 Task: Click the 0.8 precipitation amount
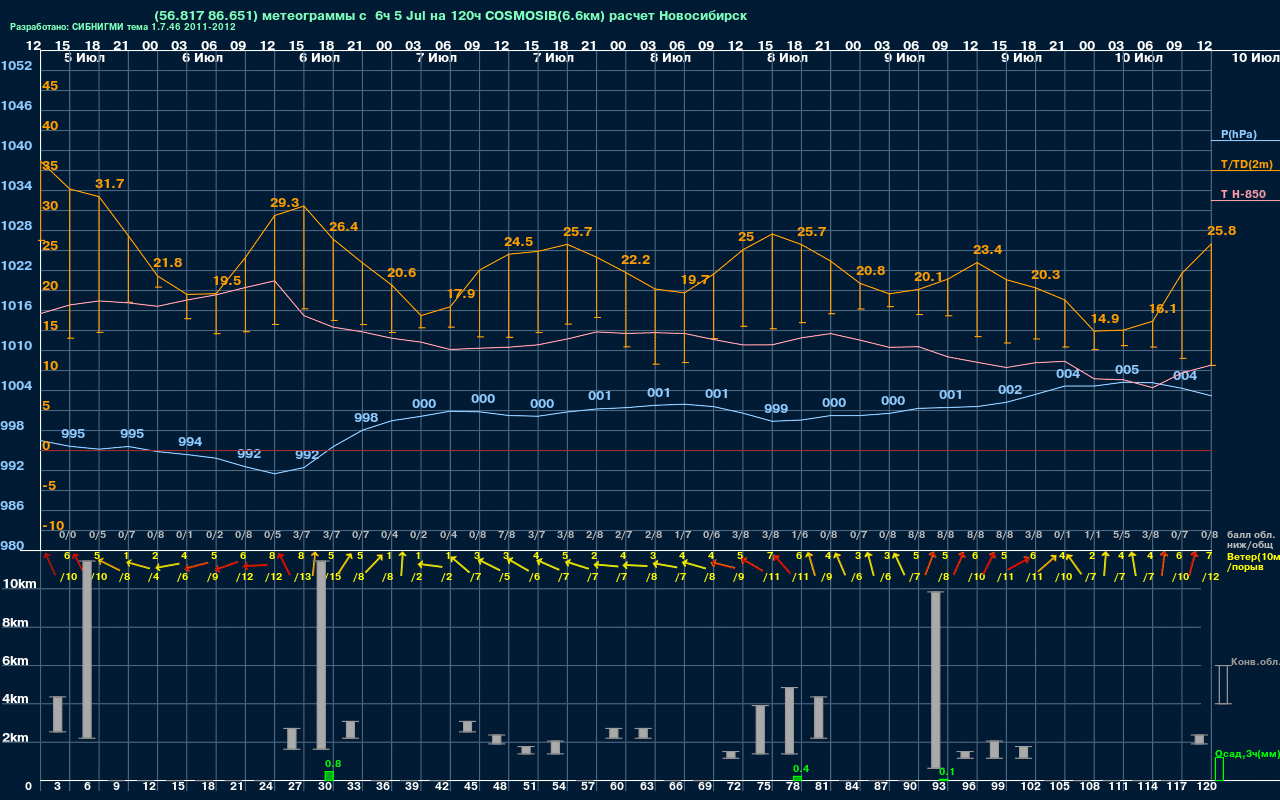333,764
